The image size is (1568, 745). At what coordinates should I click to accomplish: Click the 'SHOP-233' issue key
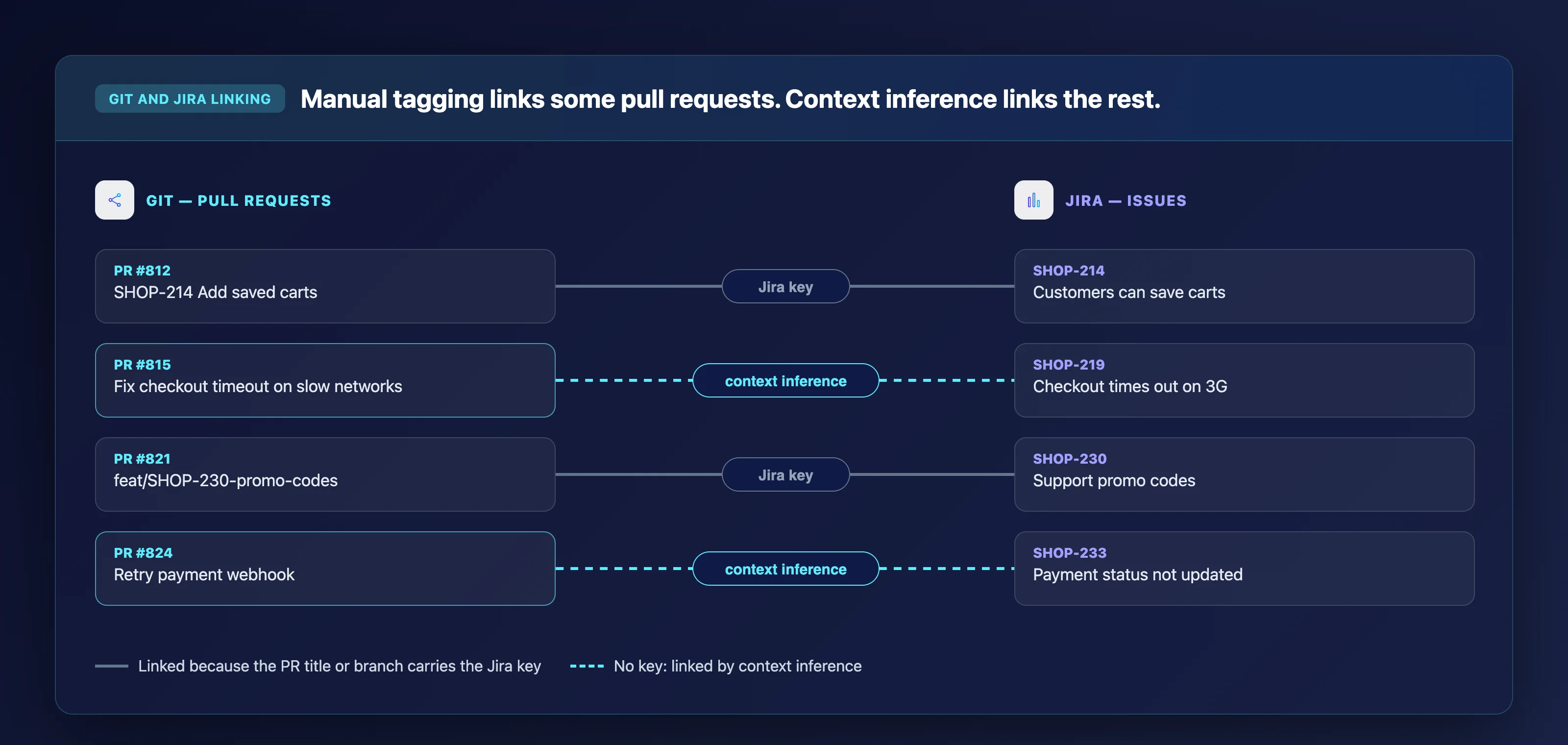1070,553
